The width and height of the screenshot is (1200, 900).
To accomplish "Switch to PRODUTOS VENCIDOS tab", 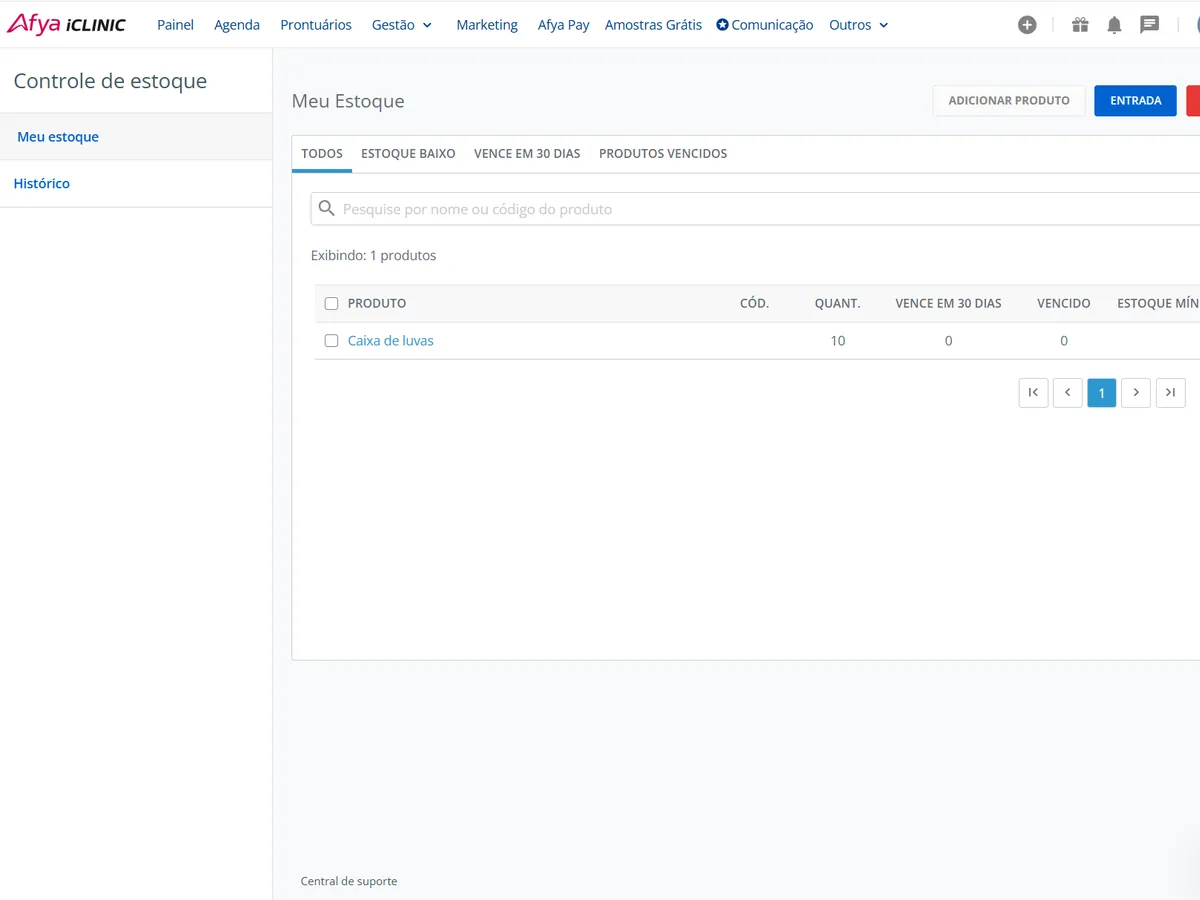I will tap(663, 153).
